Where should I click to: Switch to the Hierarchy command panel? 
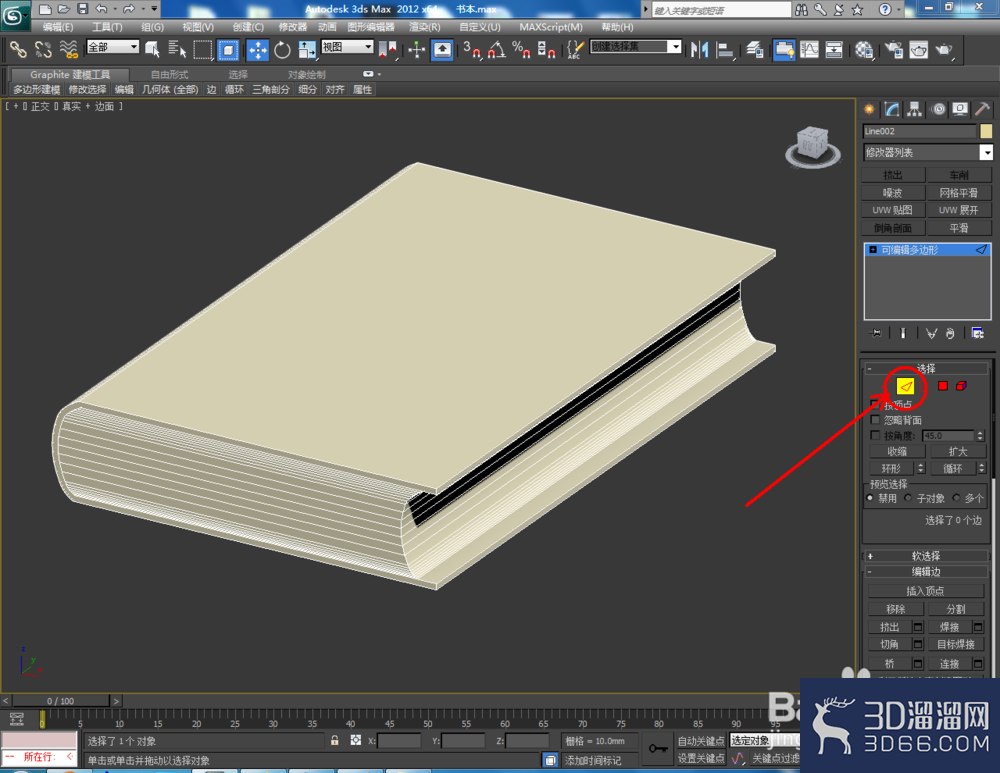[x=915, y=109]
